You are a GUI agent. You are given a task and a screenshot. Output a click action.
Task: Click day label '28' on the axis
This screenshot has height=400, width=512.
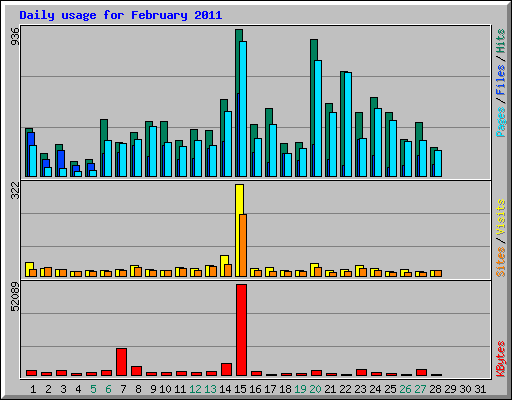tap(435, 389)
